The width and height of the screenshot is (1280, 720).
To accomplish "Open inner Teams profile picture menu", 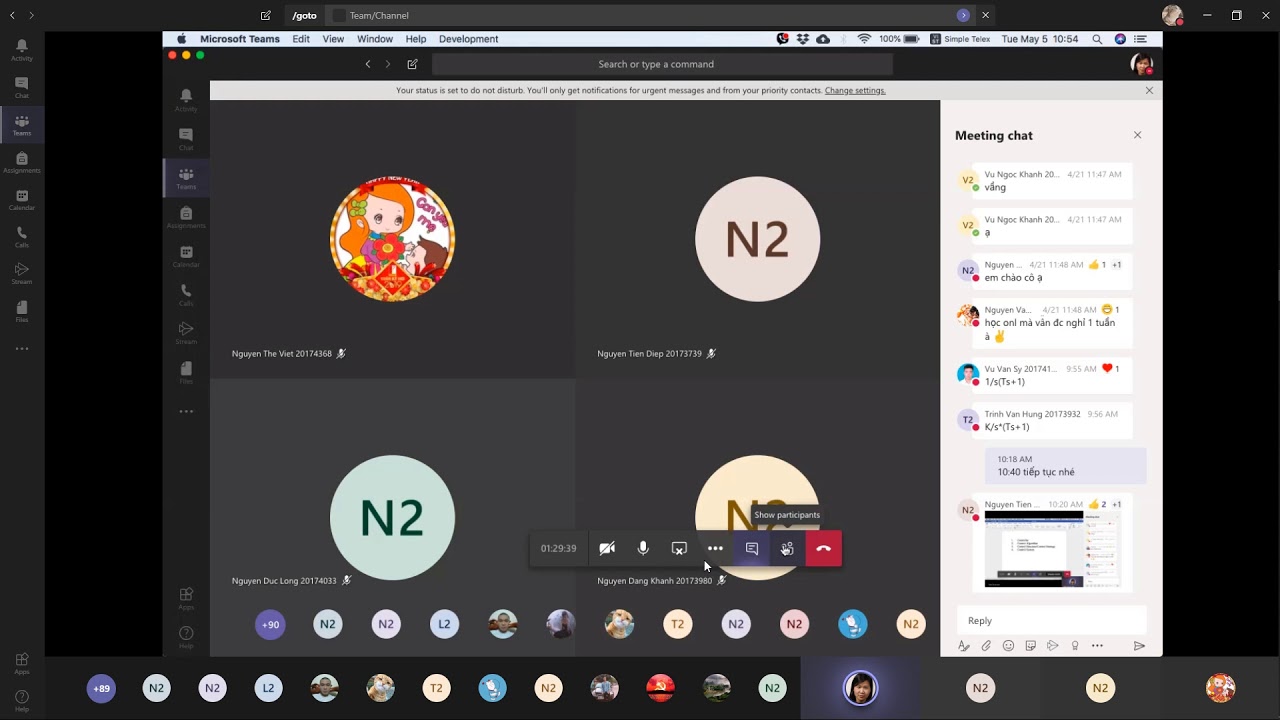I will [x=1141, y=64].
